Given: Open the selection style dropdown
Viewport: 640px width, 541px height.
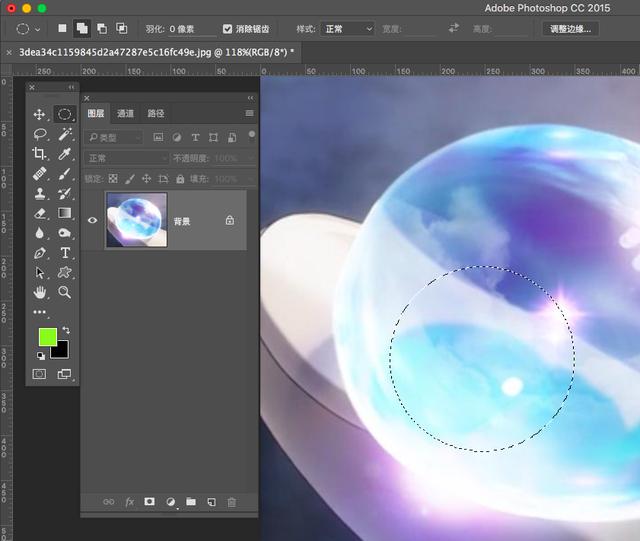Looking at the screenshot, I should point(347,29).
